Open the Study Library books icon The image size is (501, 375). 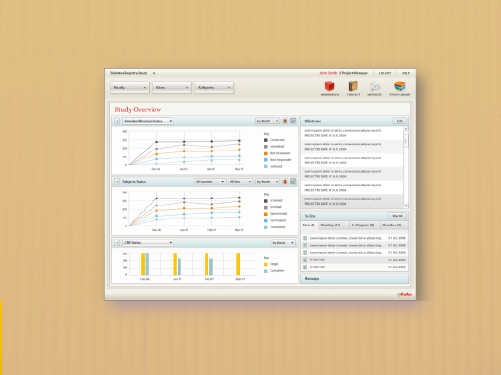399,86
